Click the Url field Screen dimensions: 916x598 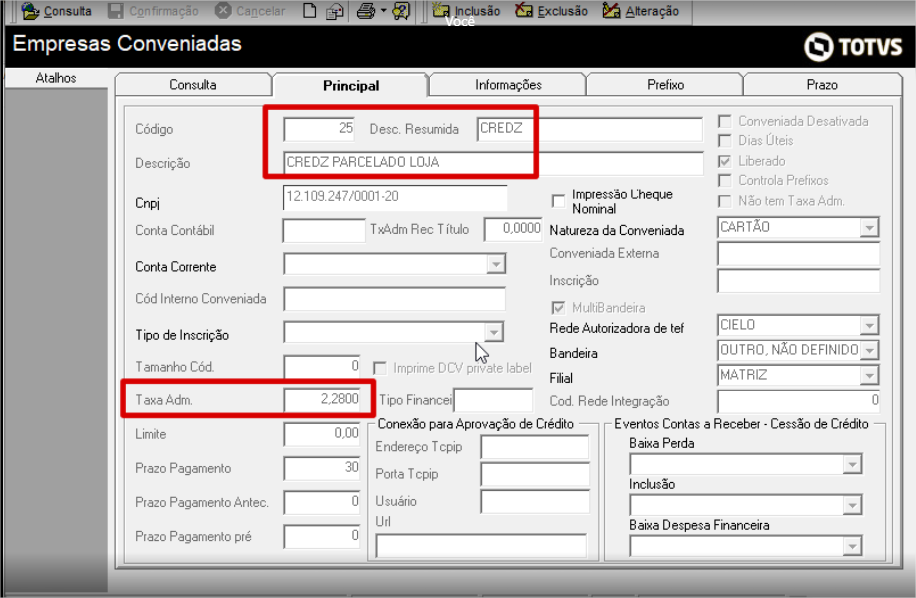pyautogui.click(x=481, y=546)
